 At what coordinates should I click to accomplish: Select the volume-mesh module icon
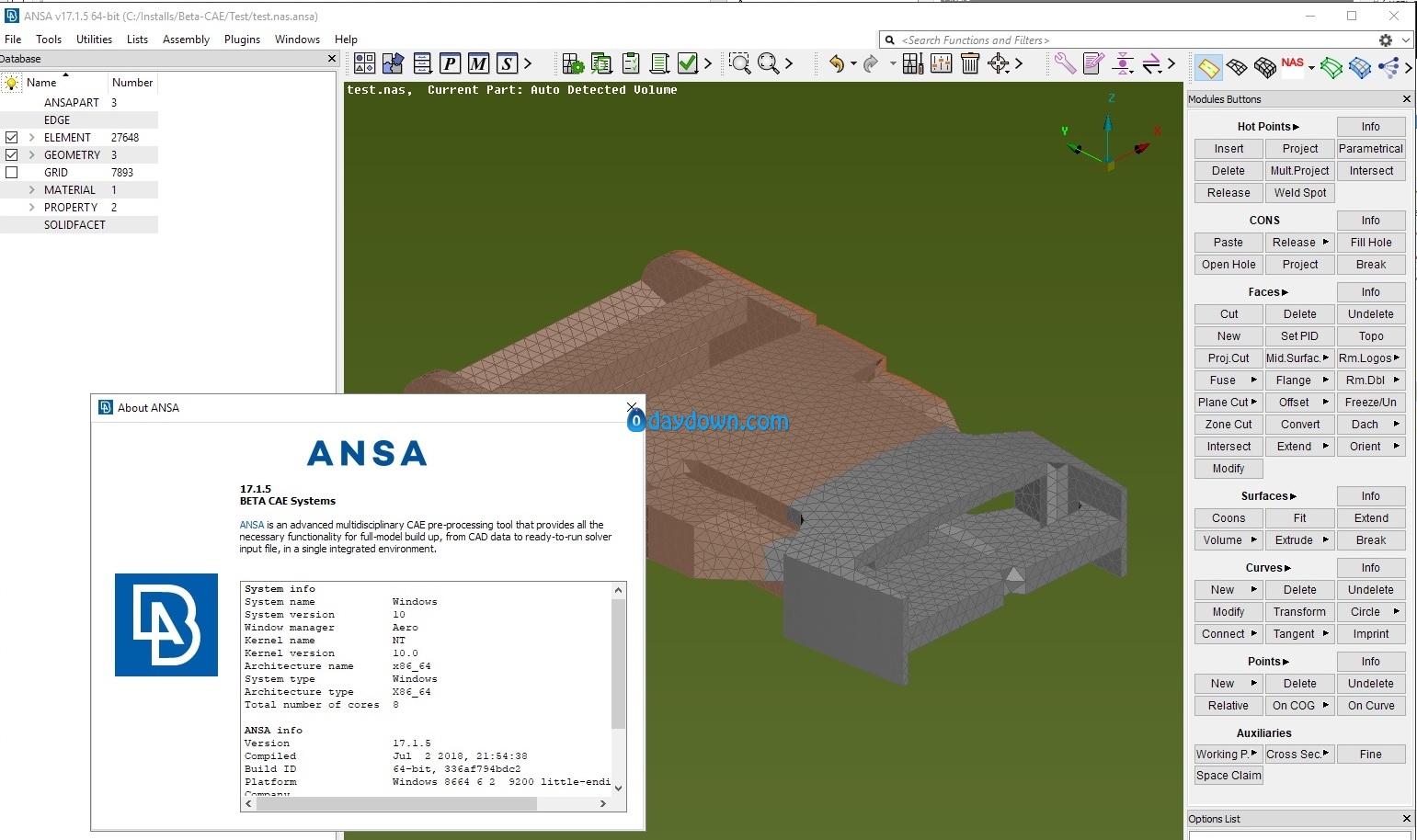[x=1265, y=67]
